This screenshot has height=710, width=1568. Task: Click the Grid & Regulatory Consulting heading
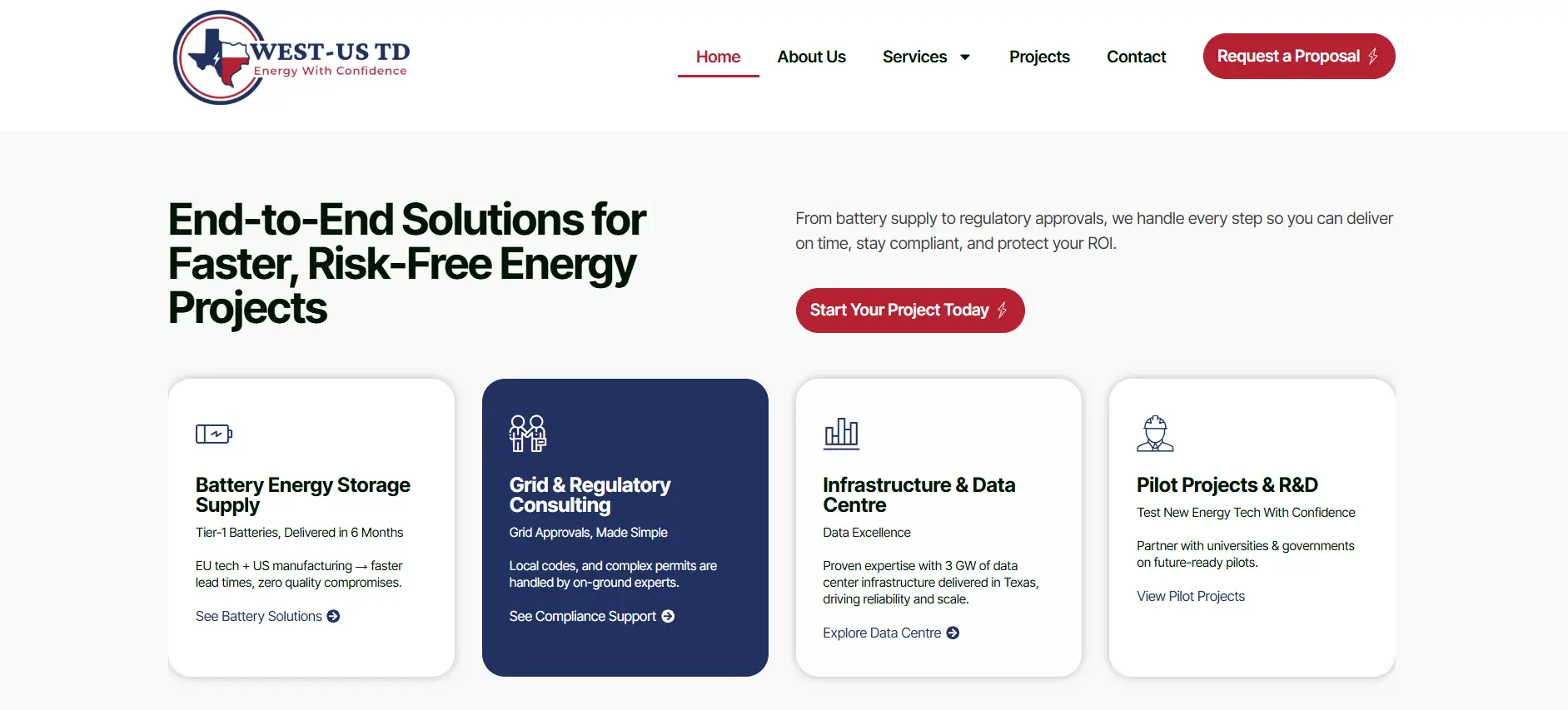pyautogui.click(x=590, y=494)
